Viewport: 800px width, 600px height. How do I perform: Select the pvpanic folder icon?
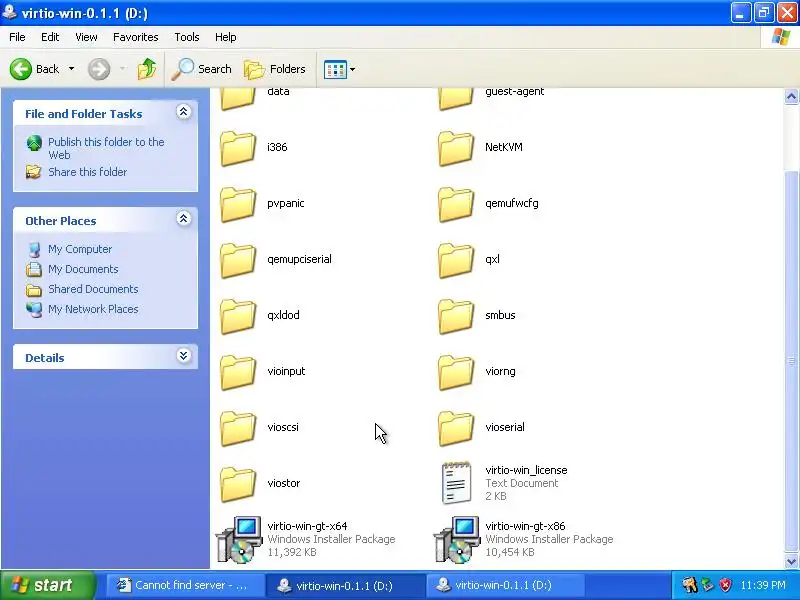click(x=238, y=204)
